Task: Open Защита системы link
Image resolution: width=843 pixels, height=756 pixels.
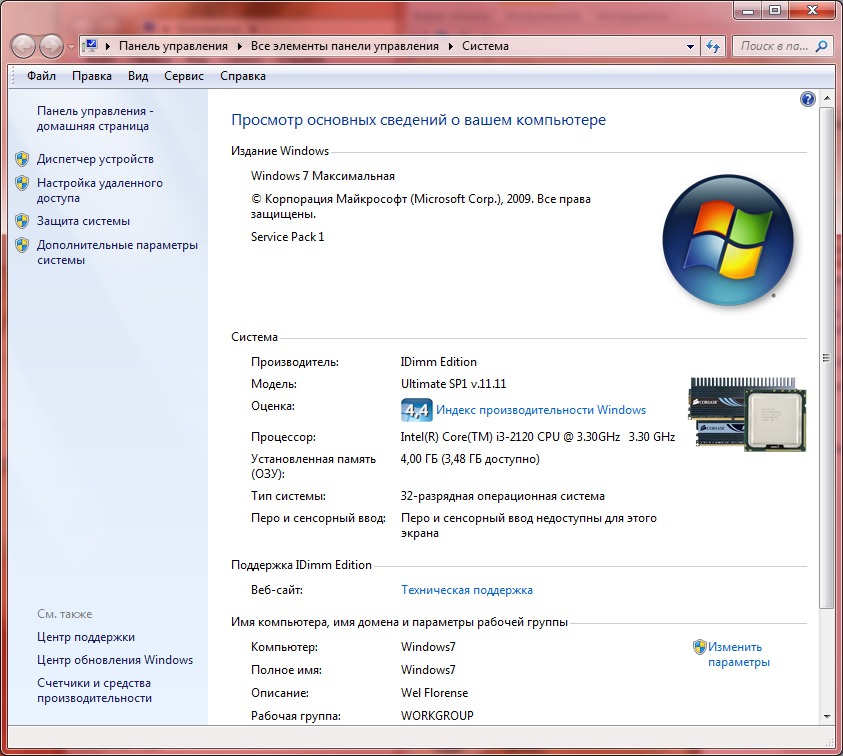Action: point(83,221)
